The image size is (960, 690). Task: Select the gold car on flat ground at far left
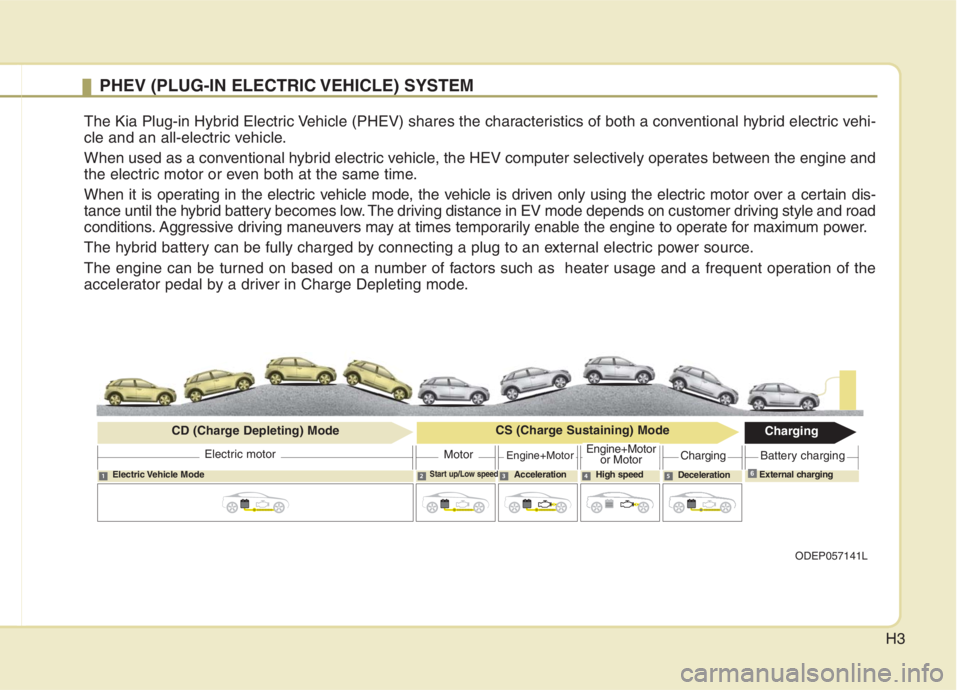click(x=140, y=392)
